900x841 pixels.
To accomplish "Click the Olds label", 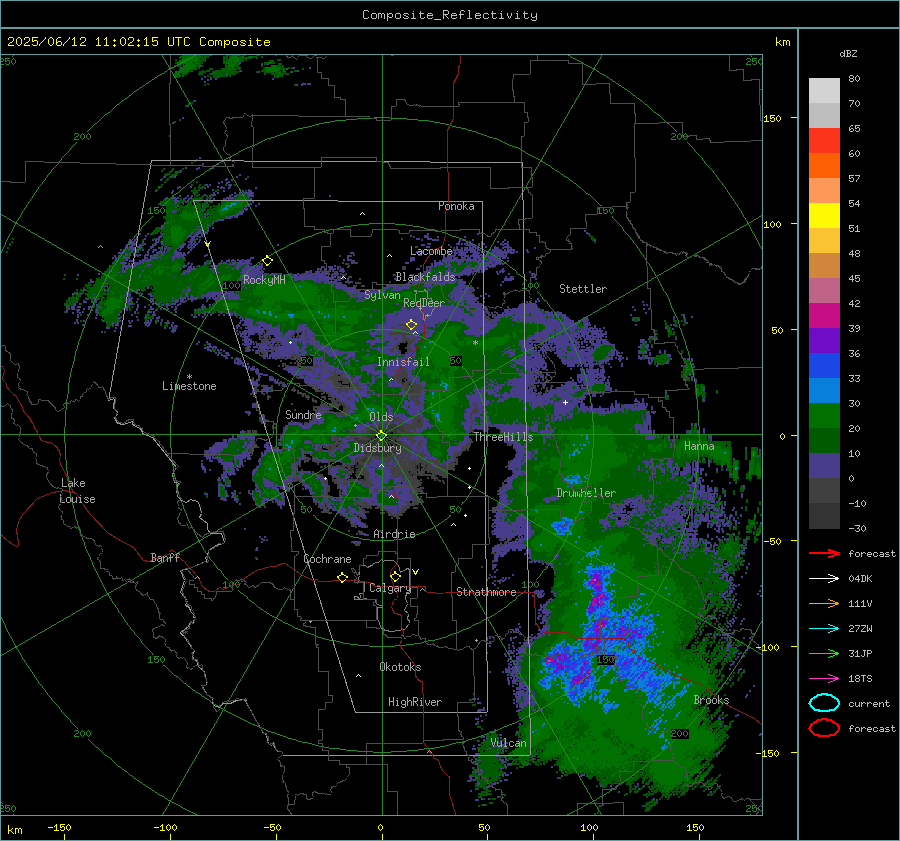I will pos(381,417).
